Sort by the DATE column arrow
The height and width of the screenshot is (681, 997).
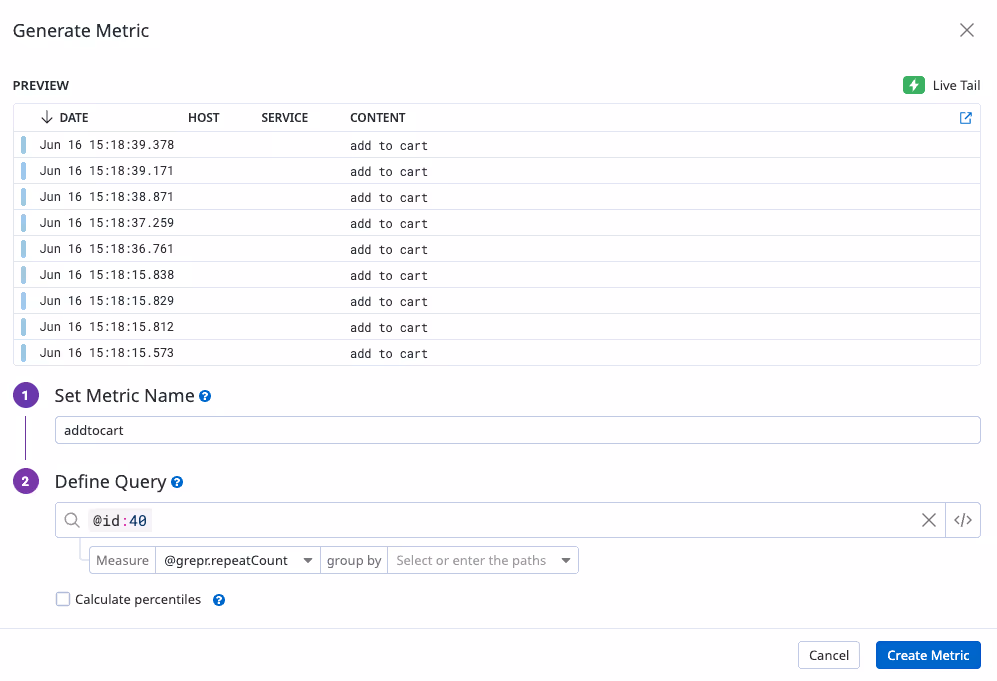(x=46, y=117)
